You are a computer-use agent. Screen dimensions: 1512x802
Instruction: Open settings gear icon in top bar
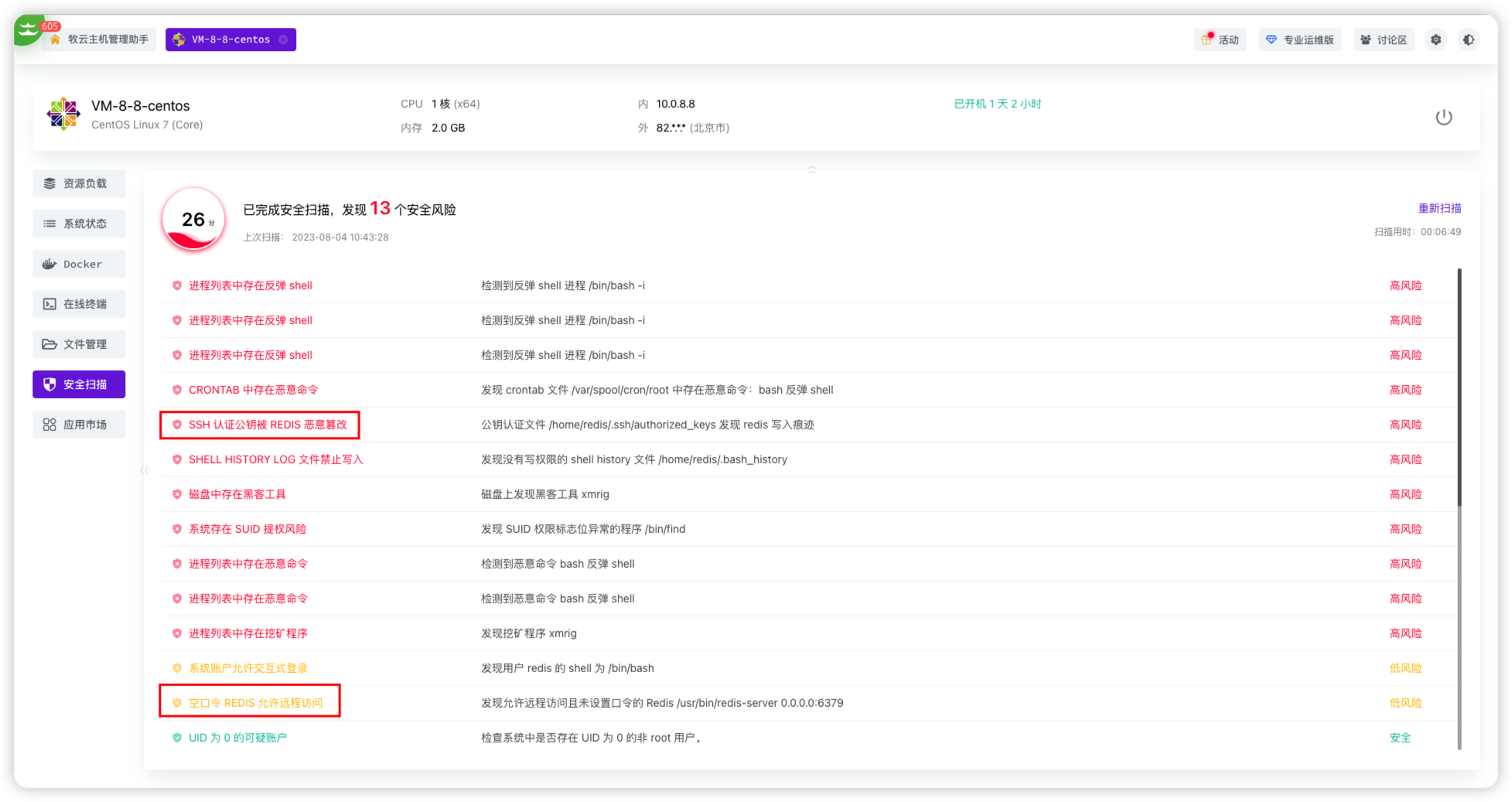(1435, 39)
